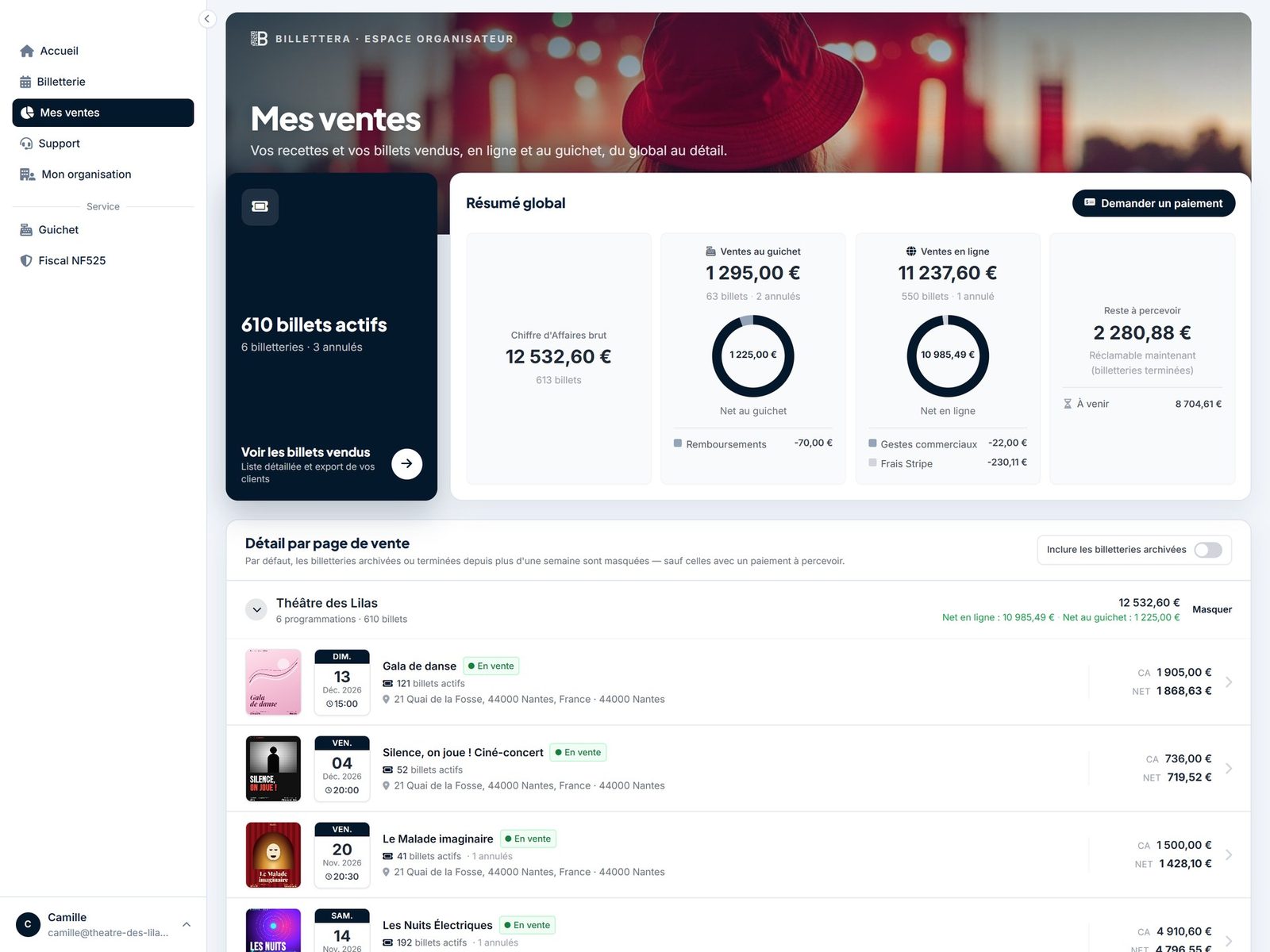The width and height of the screenshot is (1270, 952).
Task: Click Demander un paiement button
Action: coord(1153,203)
